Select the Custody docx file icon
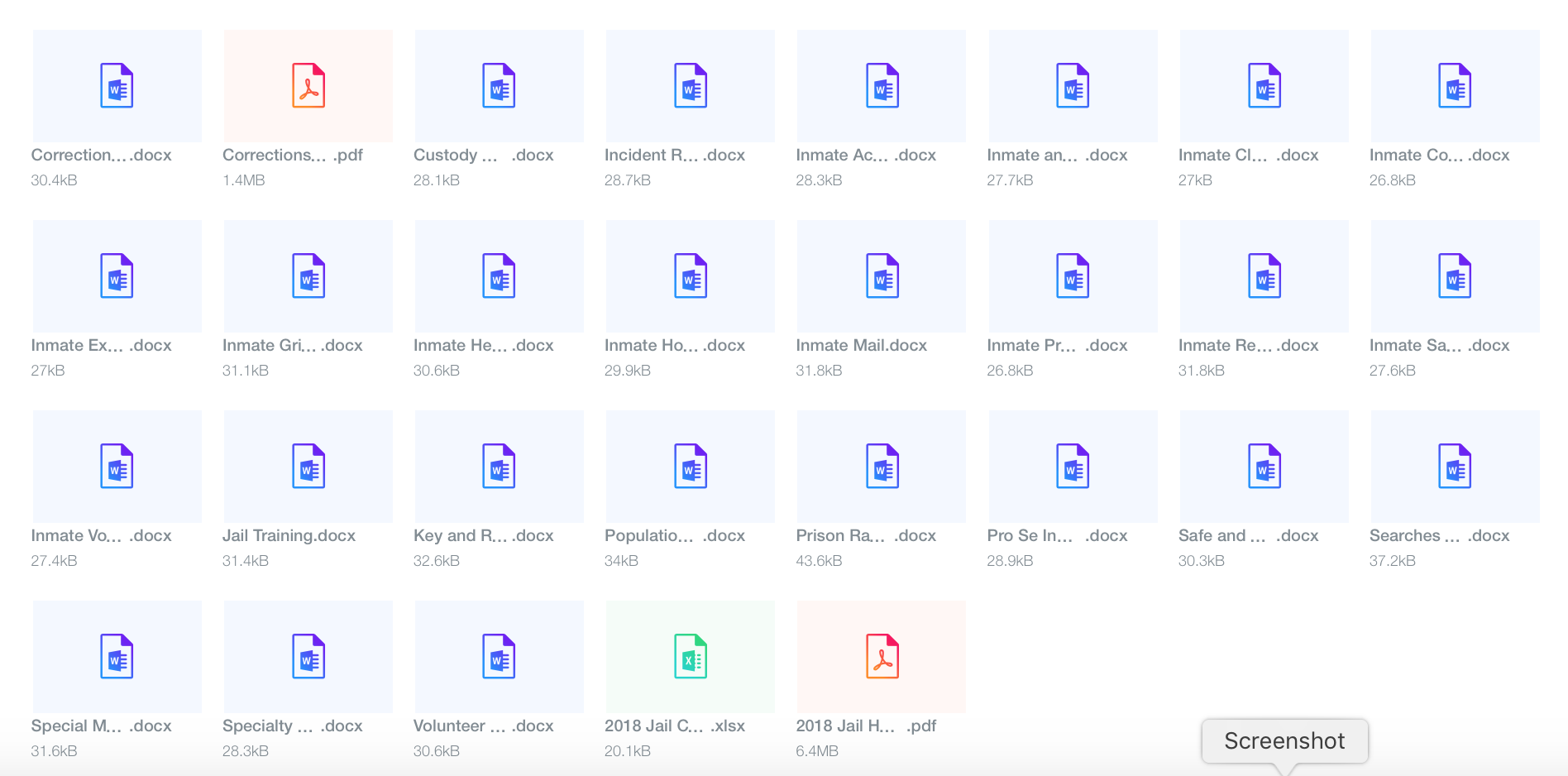This screenshot has width=1568, height=776. coord(500,86)
